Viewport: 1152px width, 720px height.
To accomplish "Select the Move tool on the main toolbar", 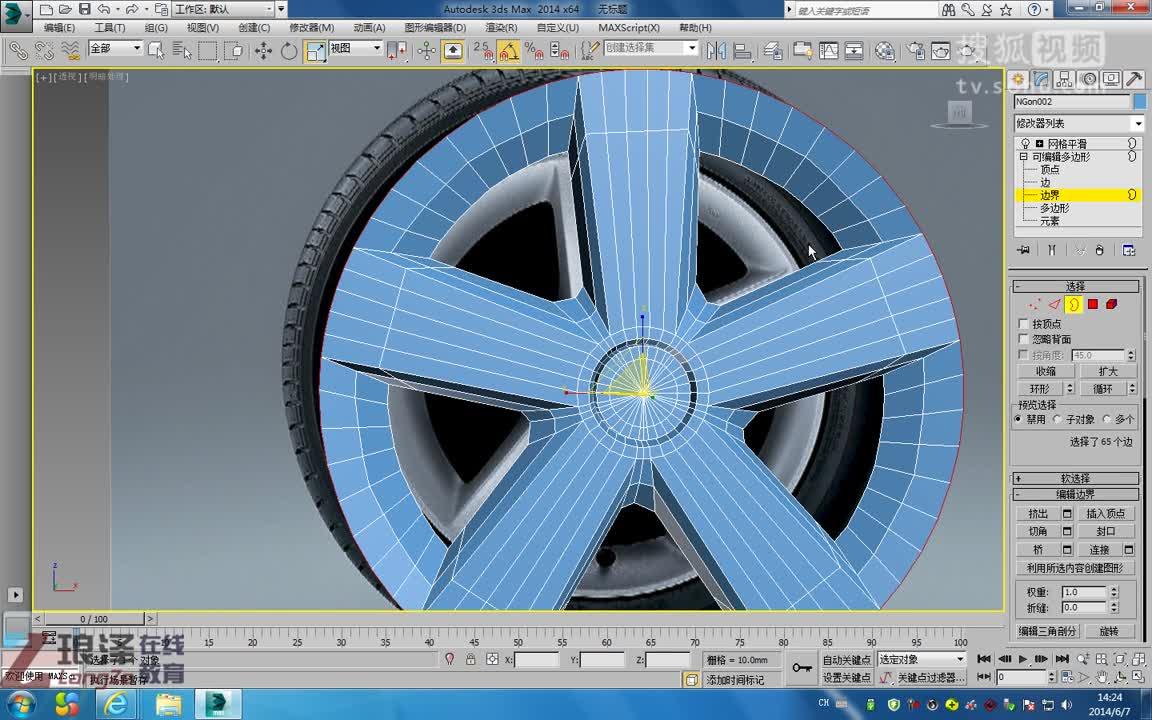I will [264, 52].
